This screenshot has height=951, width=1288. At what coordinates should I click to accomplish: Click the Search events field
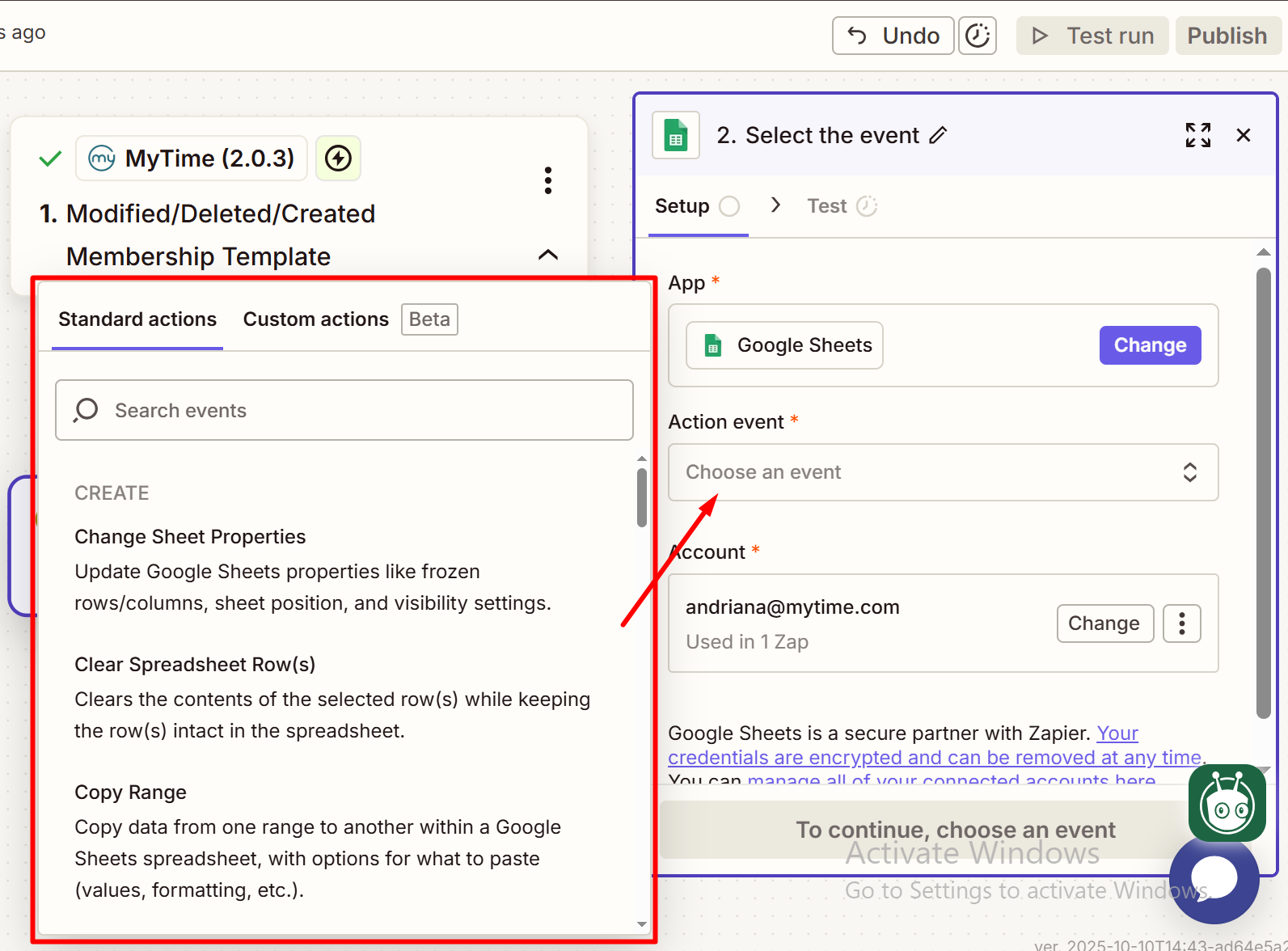[x=344, y=410]
